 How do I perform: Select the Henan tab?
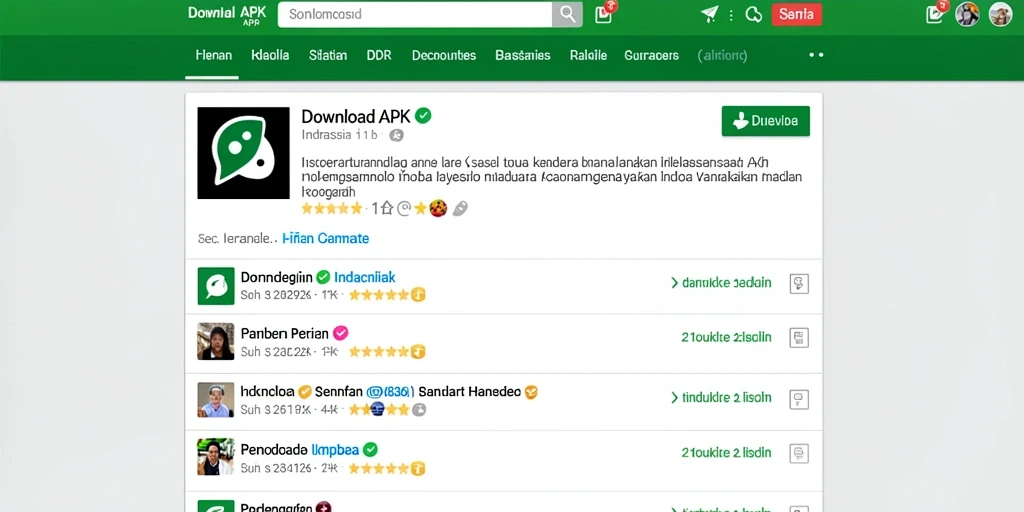[x=214, y=56]
